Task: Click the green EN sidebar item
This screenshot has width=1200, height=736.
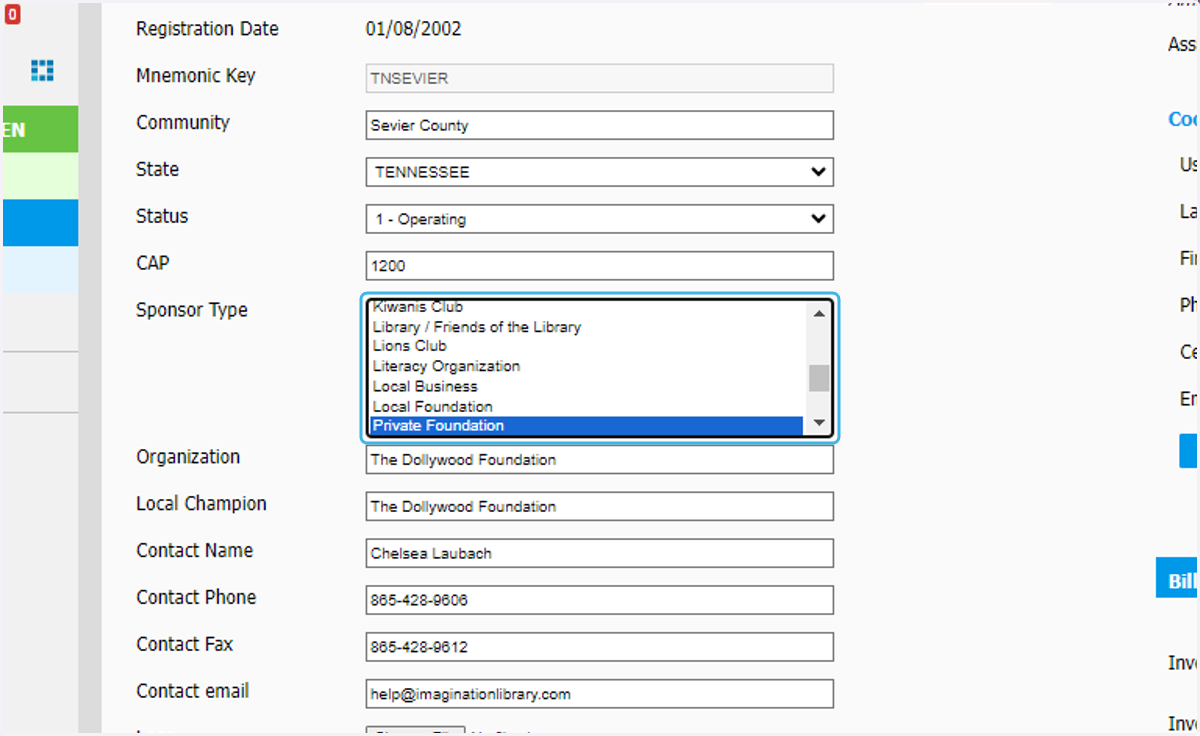Action: (x=39, y=129)
